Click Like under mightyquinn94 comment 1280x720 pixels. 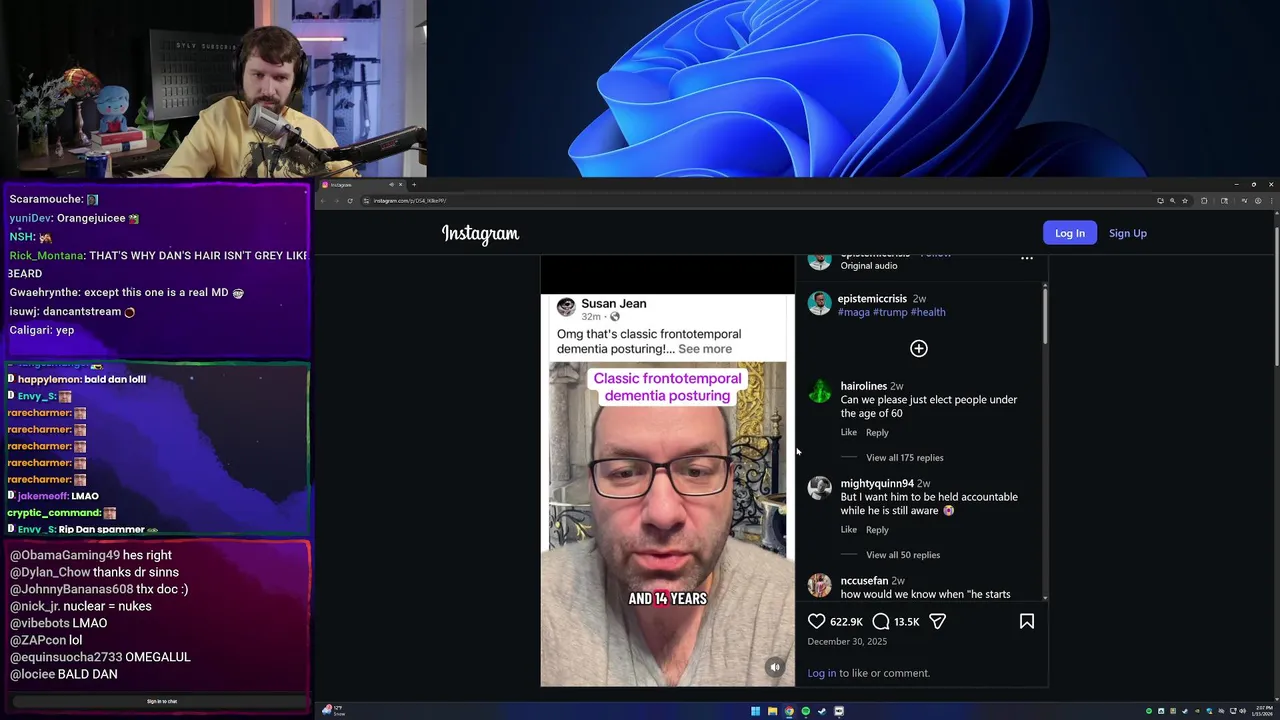point(848,529)
